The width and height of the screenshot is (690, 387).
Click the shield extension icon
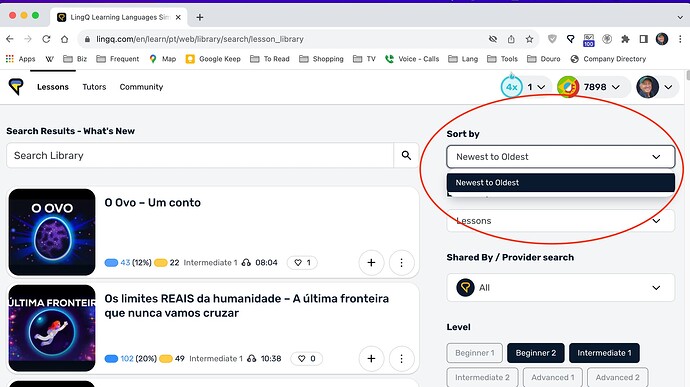click(552, 39)
